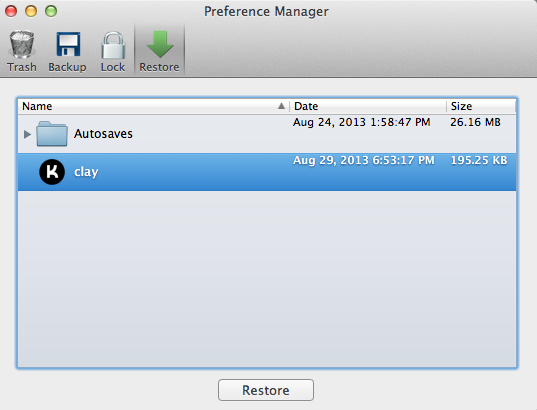
Task: Click date Aug 29, 2013 6:53:17 PM
Action: 364,160
